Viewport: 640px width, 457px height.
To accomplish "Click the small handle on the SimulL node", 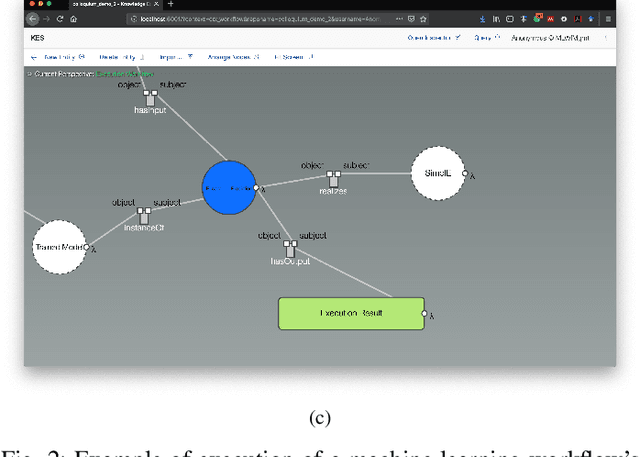I will [x=464, y=174].
